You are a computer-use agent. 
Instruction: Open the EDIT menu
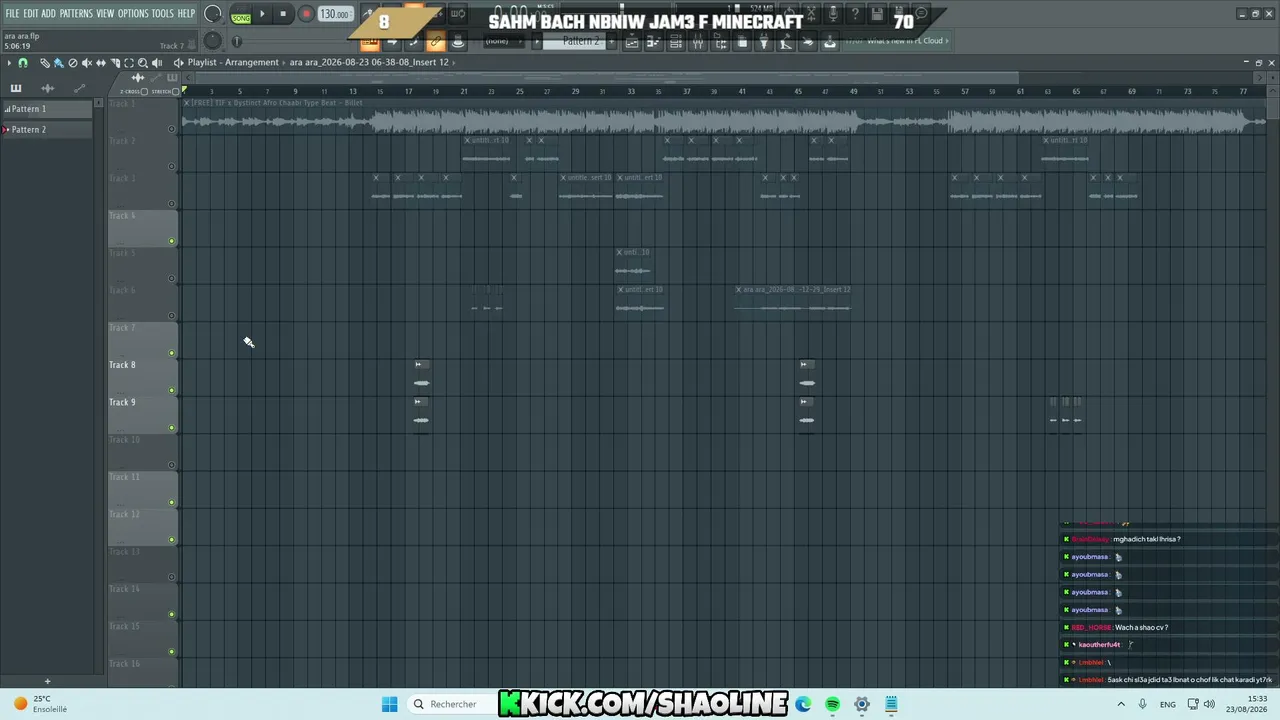30,13
